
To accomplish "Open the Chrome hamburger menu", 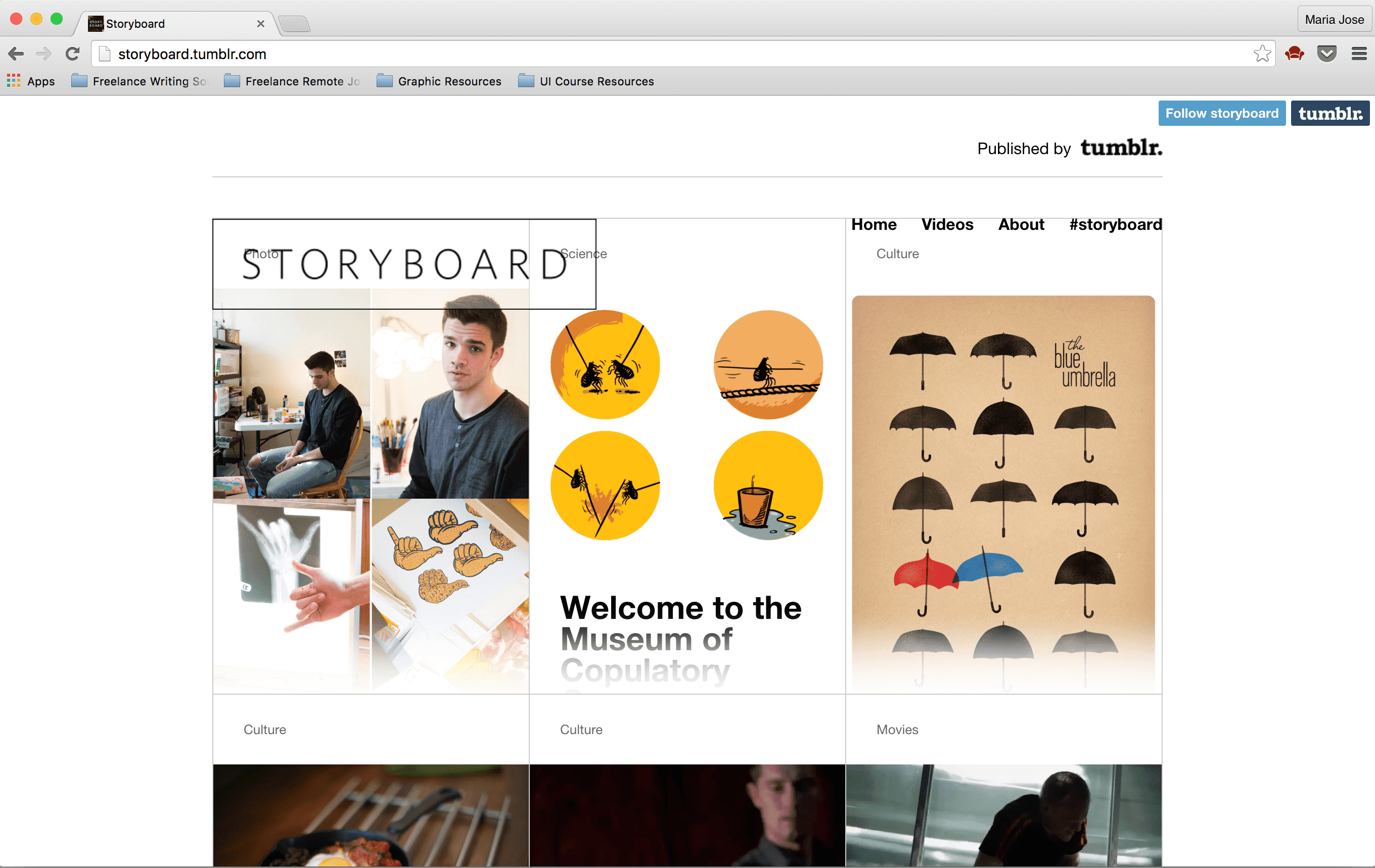I will pyautogui.click(x=1359, y=54).
